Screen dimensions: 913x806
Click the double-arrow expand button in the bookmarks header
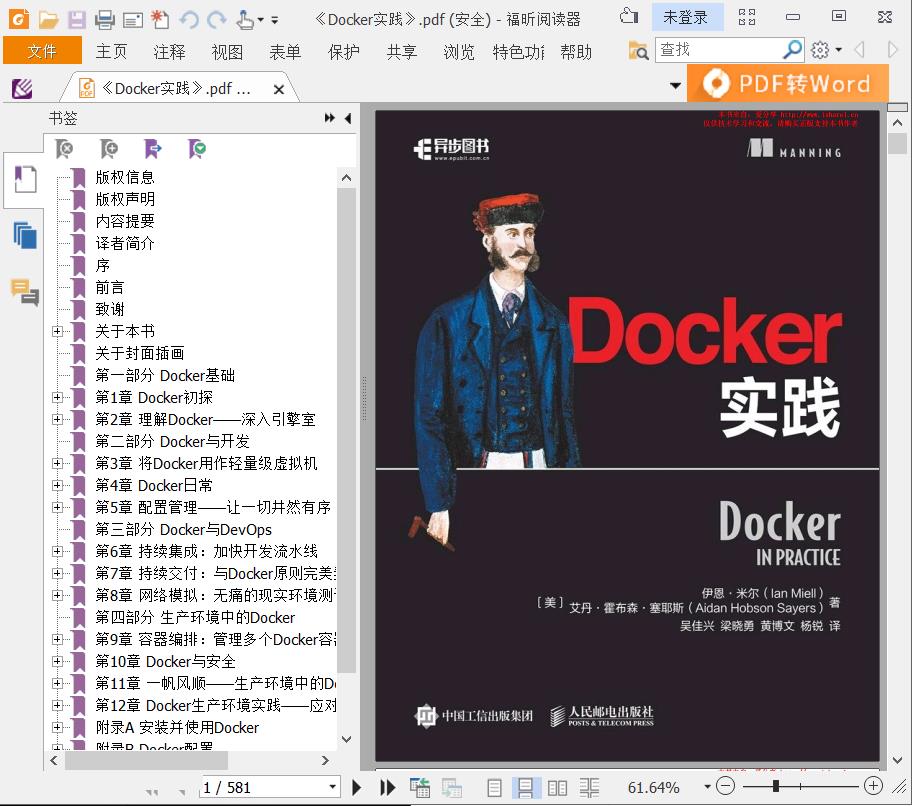click(x=330, y=118)
